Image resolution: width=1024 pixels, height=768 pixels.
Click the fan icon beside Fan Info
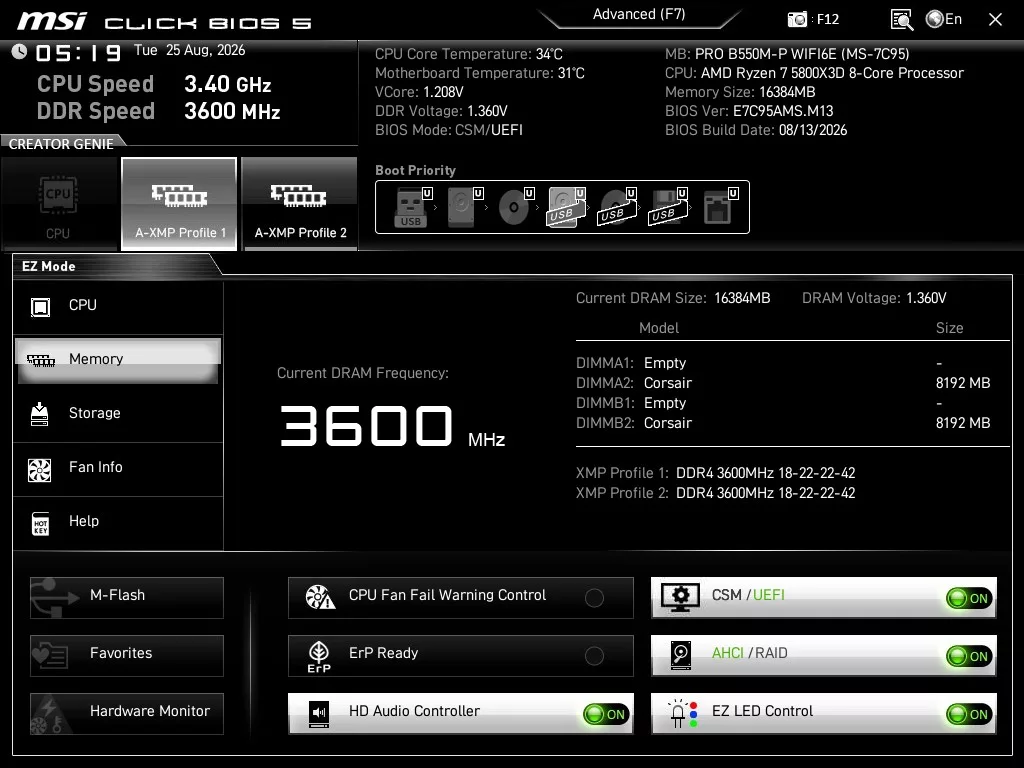[40, 470]
